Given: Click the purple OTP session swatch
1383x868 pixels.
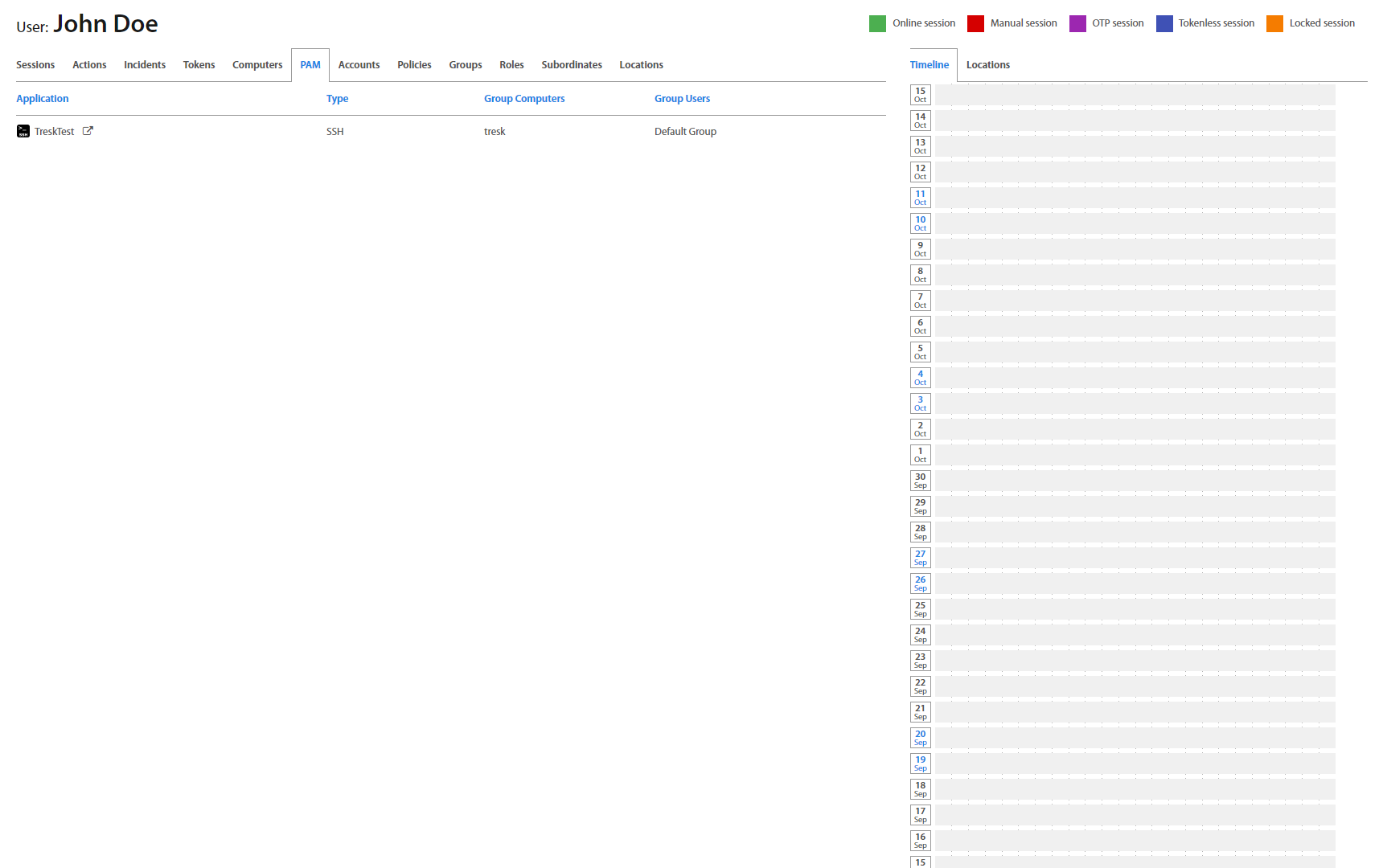Looking at the screenshot, I should tap(1077, 23).
